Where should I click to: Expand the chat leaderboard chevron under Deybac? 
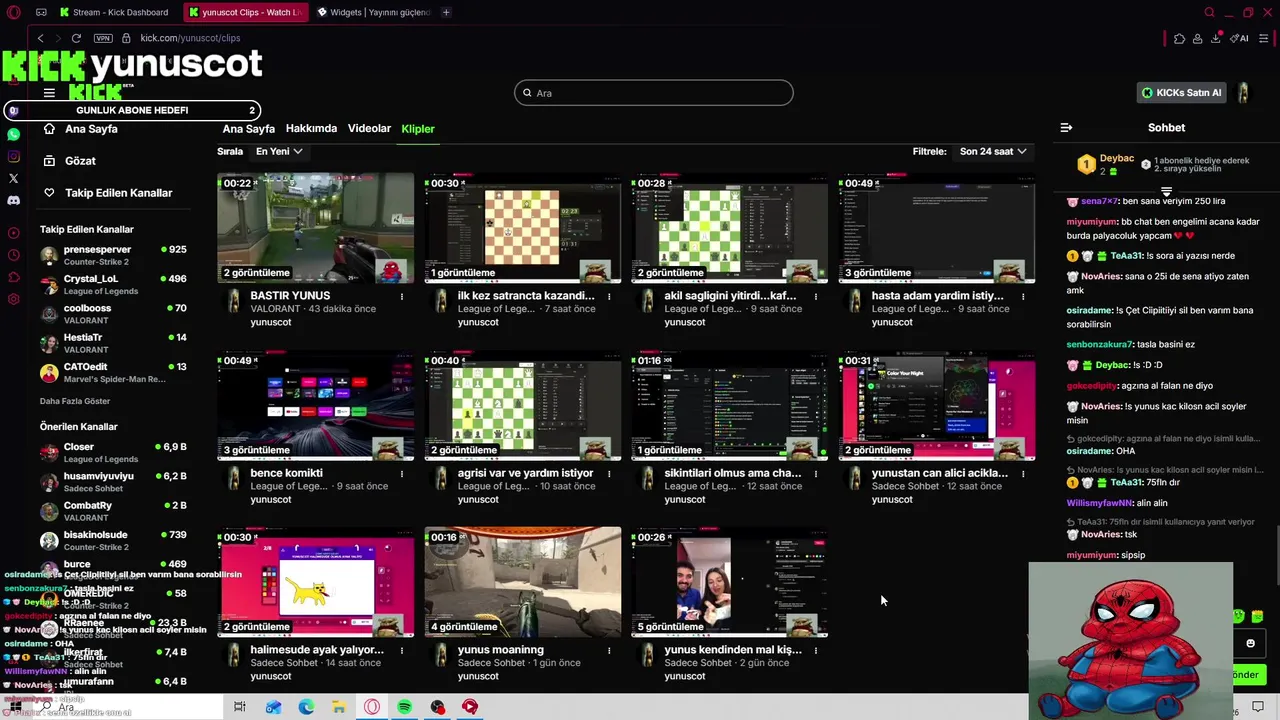click(x=1166, y=191)
